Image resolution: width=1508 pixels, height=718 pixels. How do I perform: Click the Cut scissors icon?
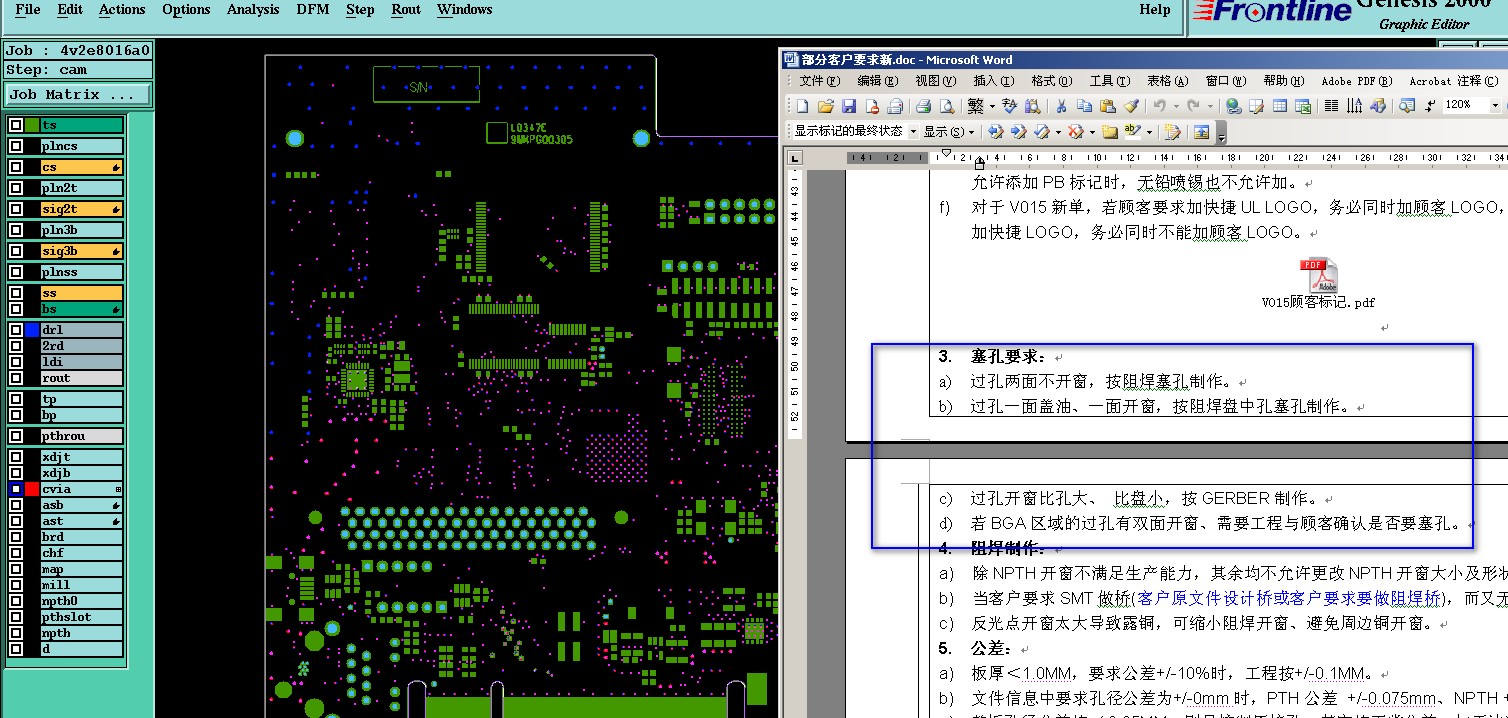[1061, 106]
